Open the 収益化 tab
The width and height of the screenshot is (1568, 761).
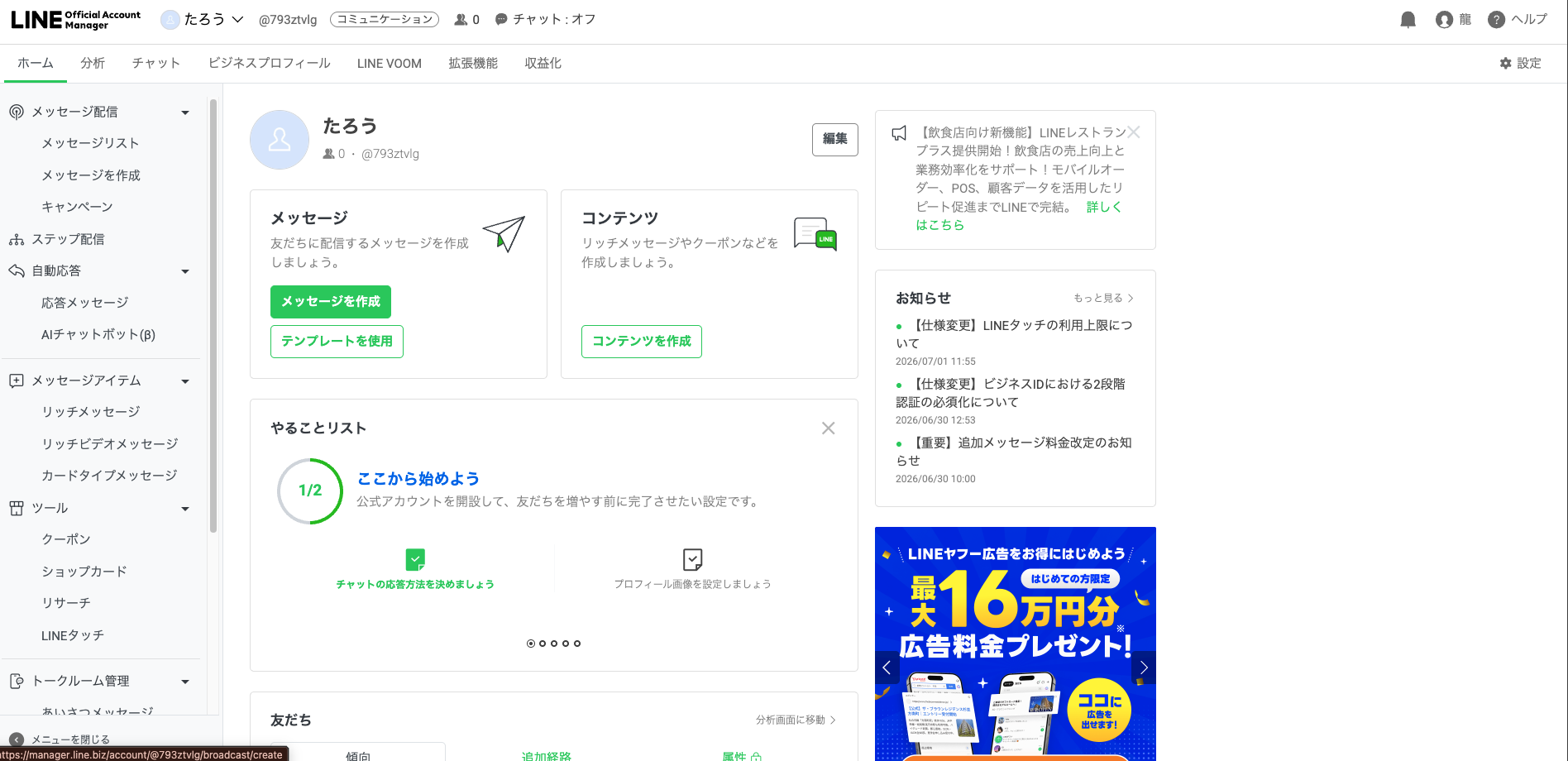[543, 64]
